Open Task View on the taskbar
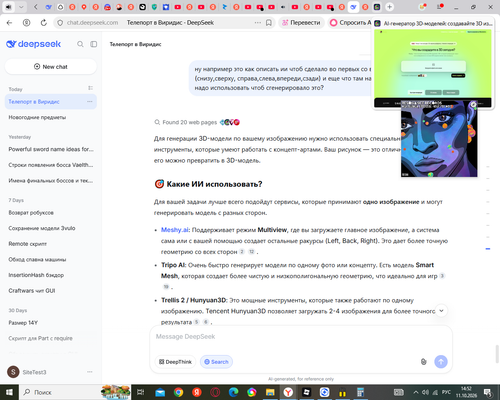Screen dimensions: 500x400 [x=141, y=392]
